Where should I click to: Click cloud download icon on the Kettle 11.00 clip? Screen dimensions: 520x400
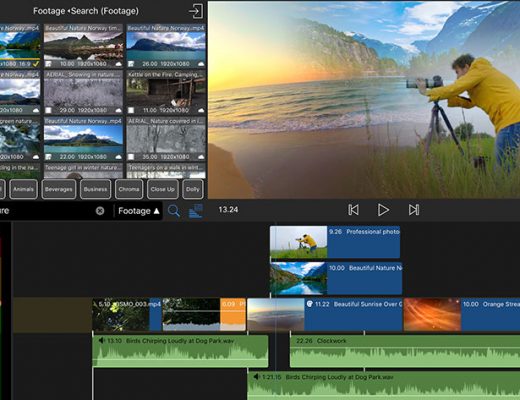tap(201, 110)
